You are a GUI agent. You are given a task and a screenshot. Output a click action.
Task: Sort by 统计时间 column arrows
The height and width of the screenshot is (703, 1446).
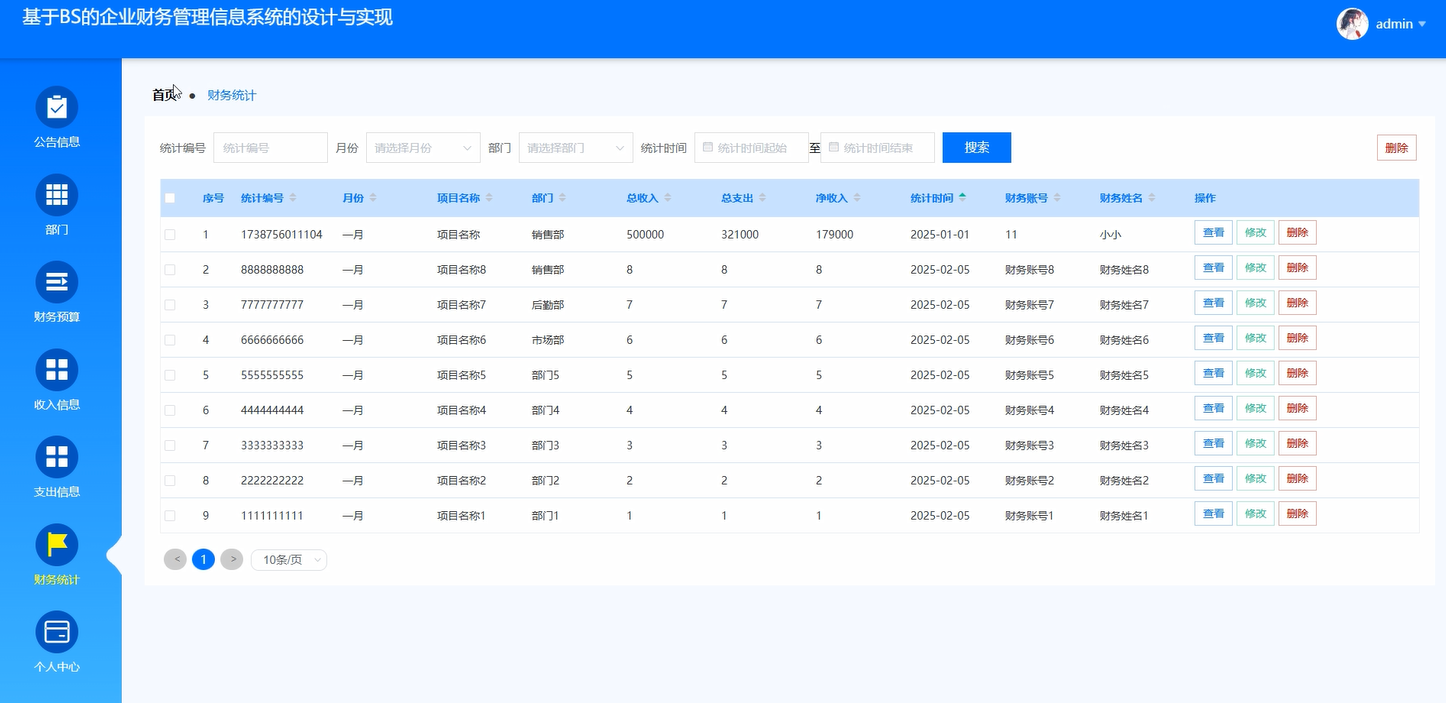[962, 198]
